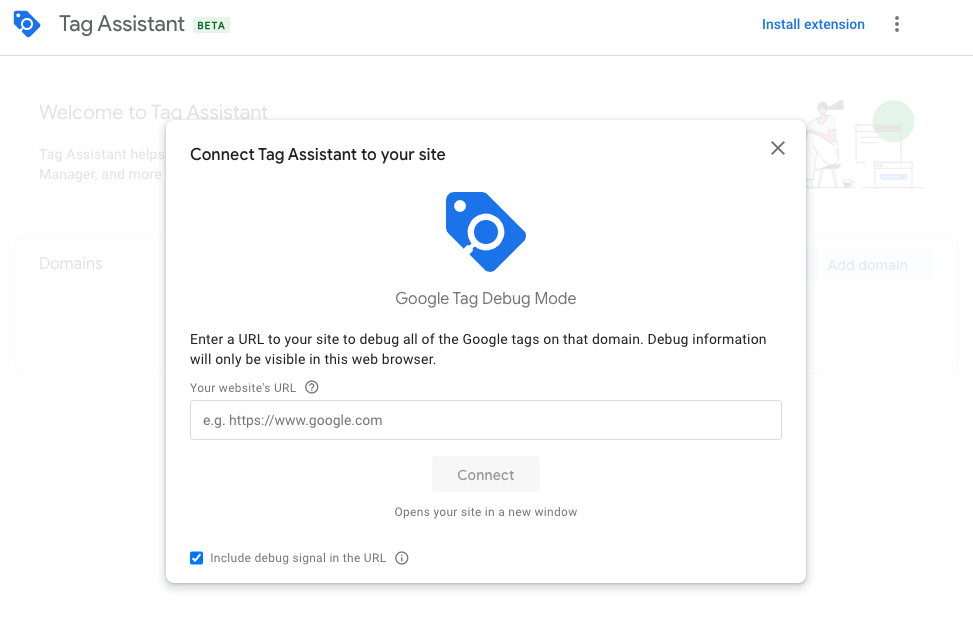This screenshot has width=973, height=620.
Task: Click the Connect button
Action: pyautogui.click(x=486, y=474)
